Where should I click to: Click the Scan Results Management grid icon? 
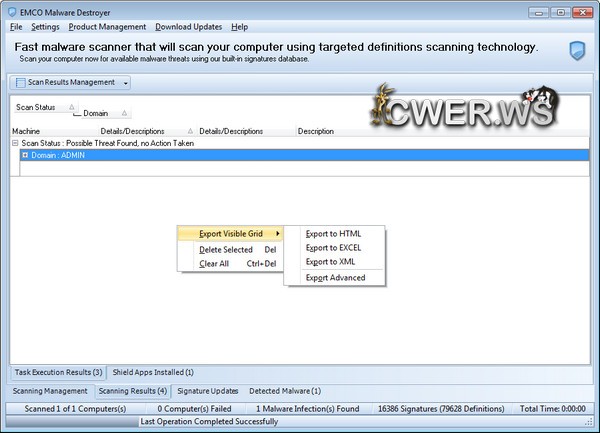[20, 82]
